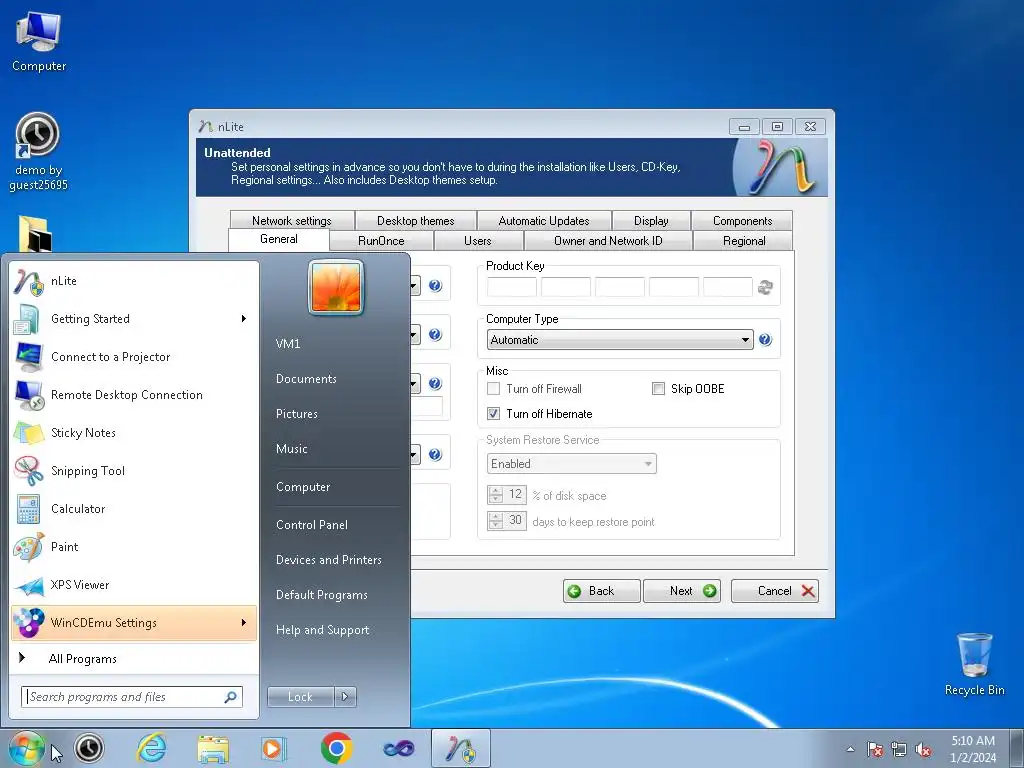Open RunOnce tab

coord(381,240)
